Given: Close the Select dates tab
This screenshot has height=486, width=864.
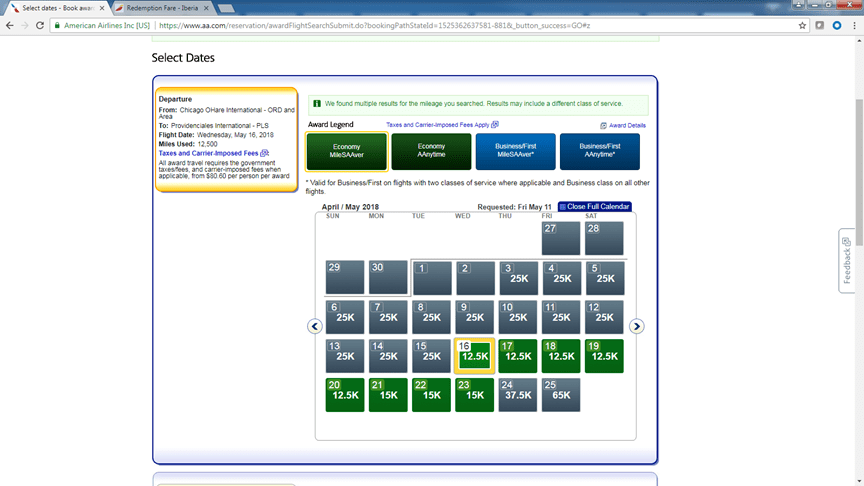Looking at the screenshot, I should 102,8.
